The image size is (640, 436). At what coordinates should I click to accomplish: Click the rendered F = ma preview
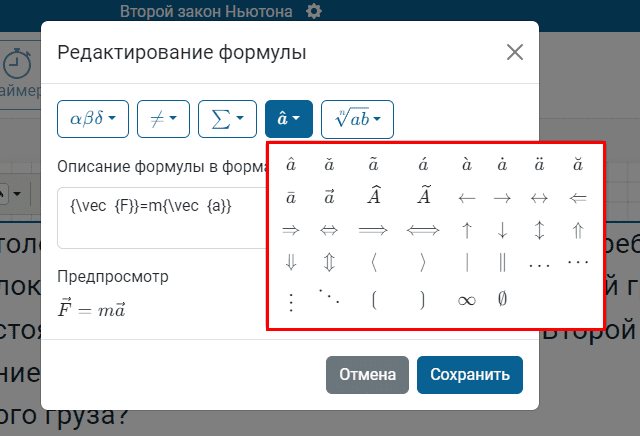click(91, 308)
